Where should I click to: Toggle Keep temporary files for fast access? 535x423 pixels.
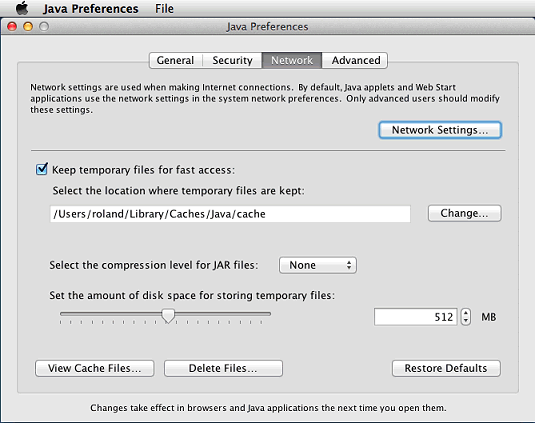pos(42,169)
